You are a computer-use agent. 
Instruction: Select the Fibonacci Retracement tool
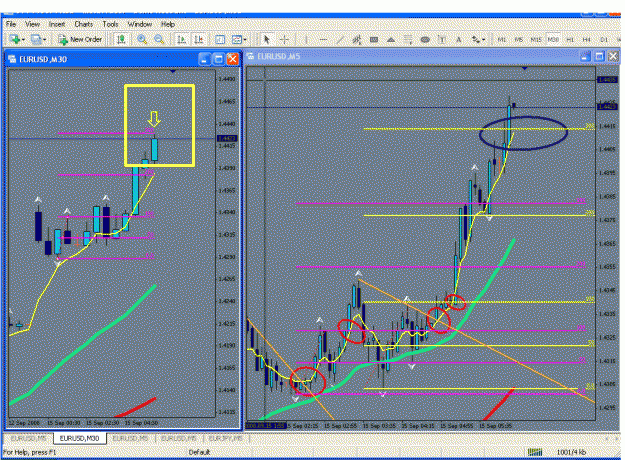[x=408, y=39]
